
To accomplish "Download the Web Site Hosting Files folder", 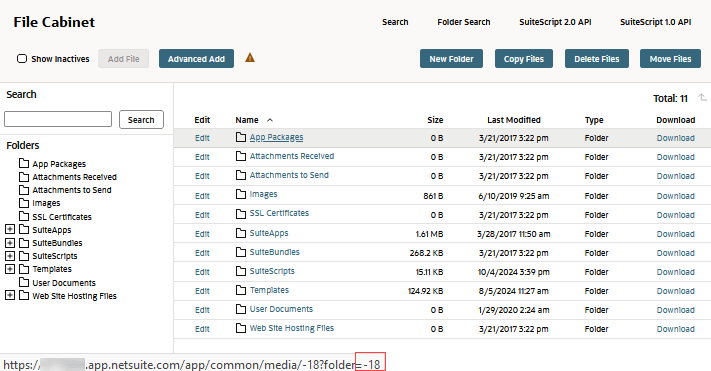I will point(676,329).
